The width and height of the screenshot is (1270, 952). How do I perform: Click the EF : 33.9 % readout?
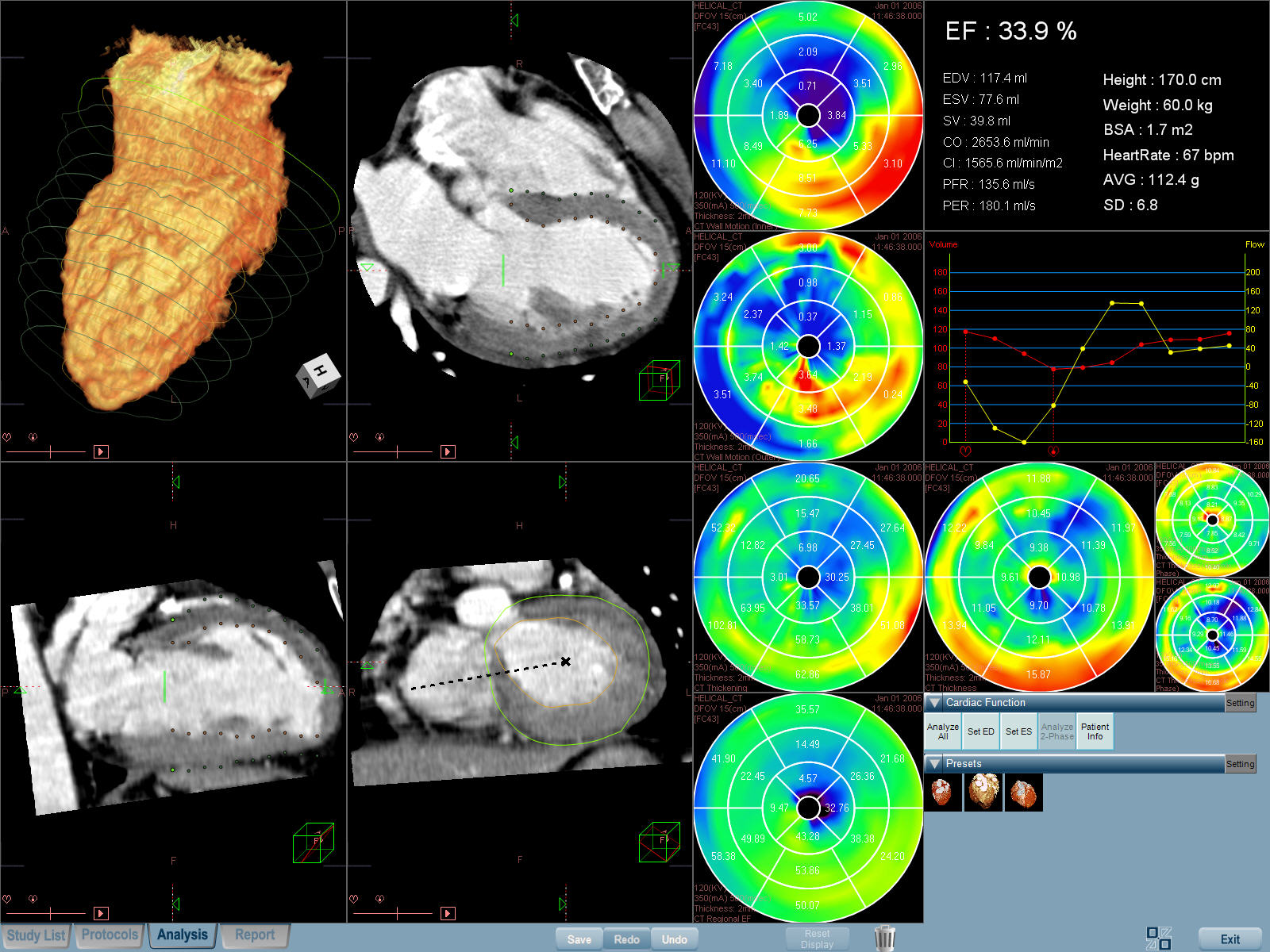tap(1010, 31)
